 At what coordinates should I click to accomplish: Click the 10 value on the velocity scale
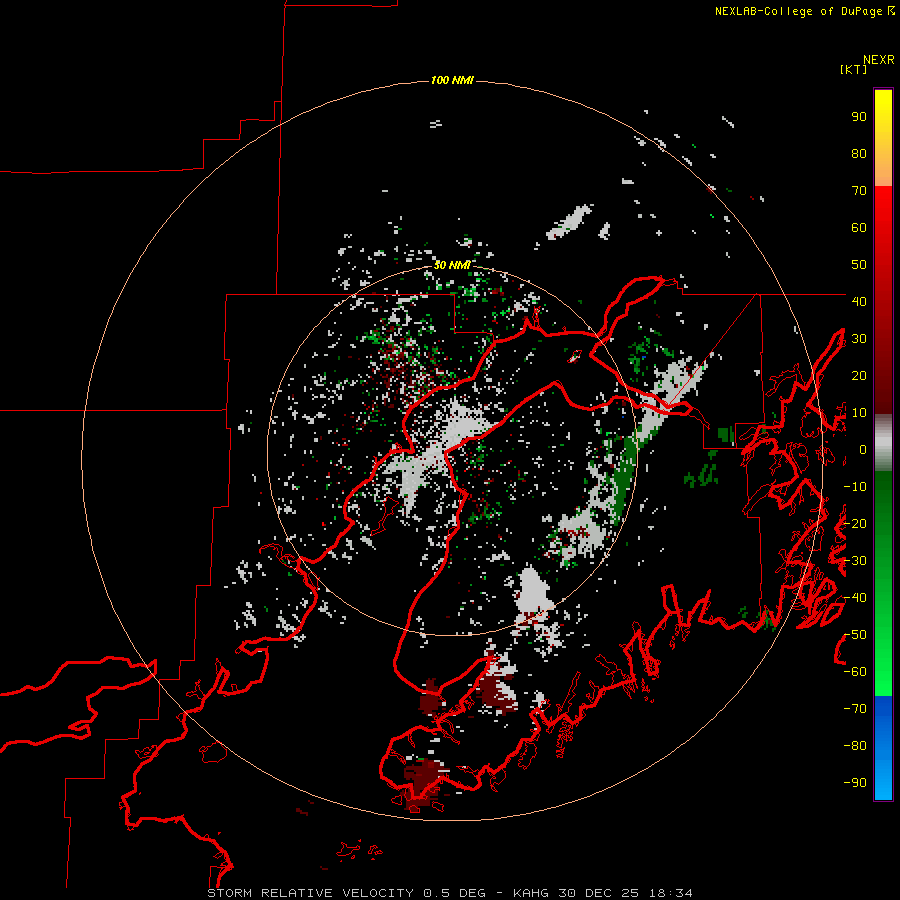click(859, 413)
